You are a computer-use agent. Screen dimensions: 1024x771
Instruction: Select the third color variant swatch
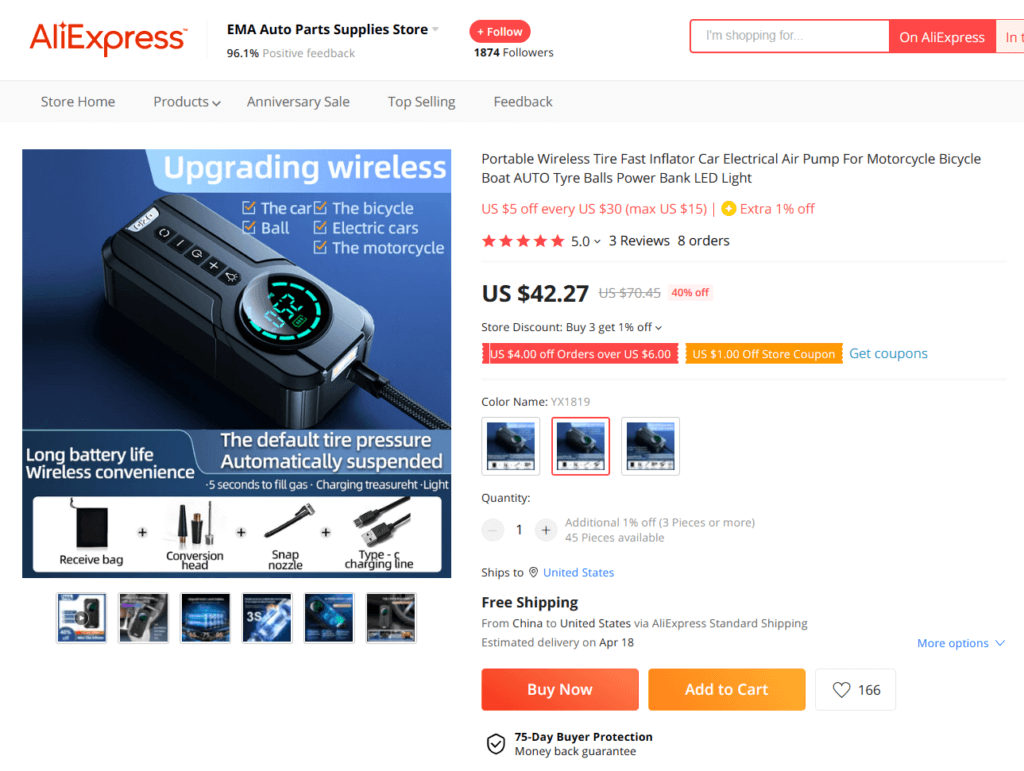[650, 446]
